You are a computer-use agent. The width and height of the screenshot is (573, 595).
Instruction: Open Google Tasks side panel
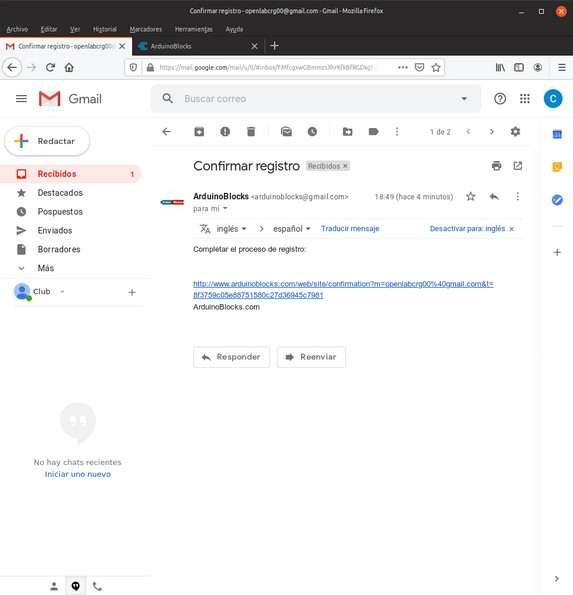(x=557, y=200)
